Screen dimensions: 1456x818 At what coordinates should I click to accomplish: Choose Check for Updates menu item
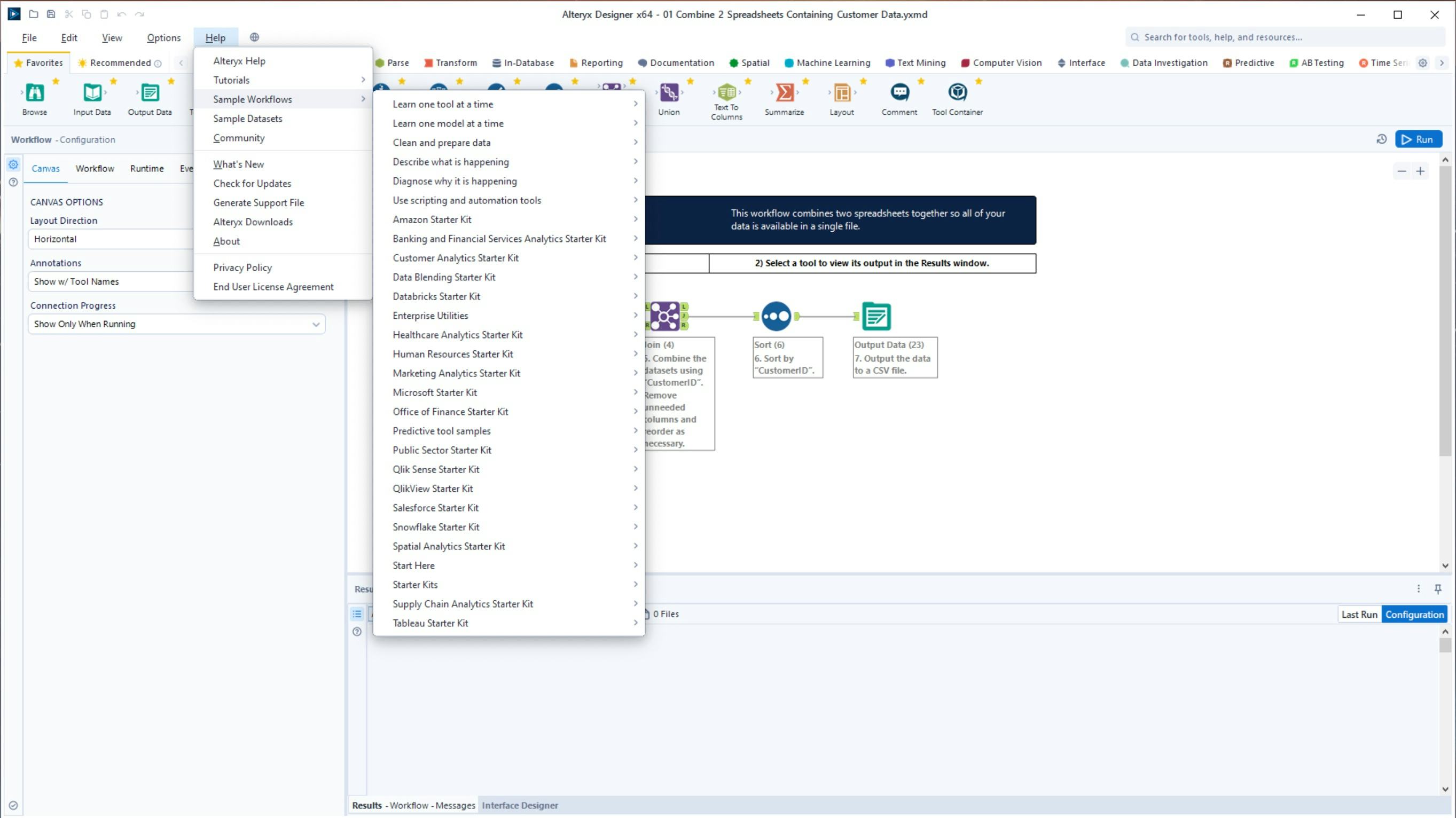[x=252, y=184]
